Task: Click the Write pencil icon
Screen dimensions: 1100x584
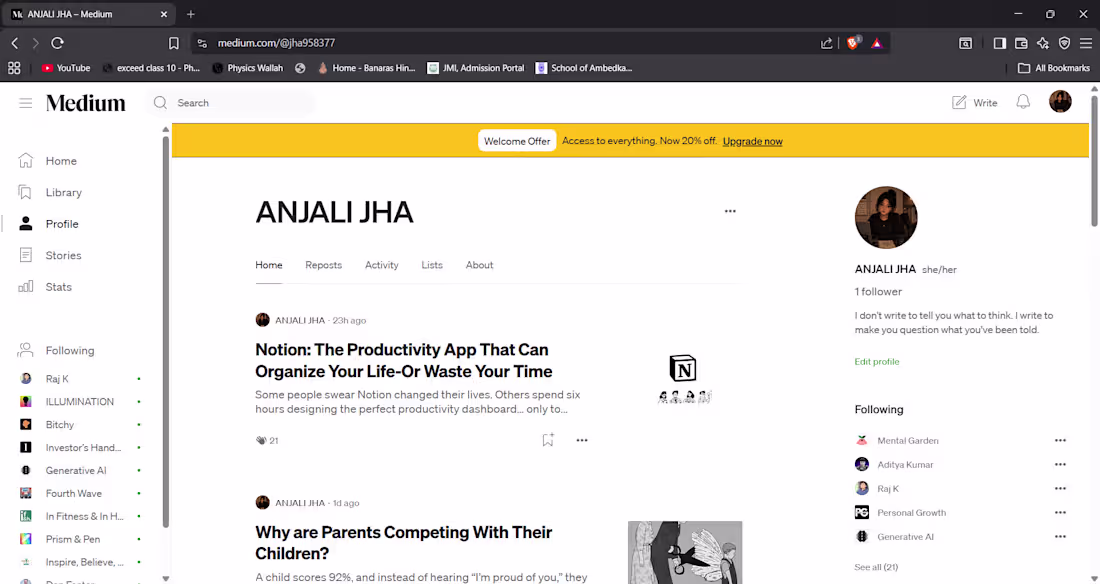Action: pos(959,102)
